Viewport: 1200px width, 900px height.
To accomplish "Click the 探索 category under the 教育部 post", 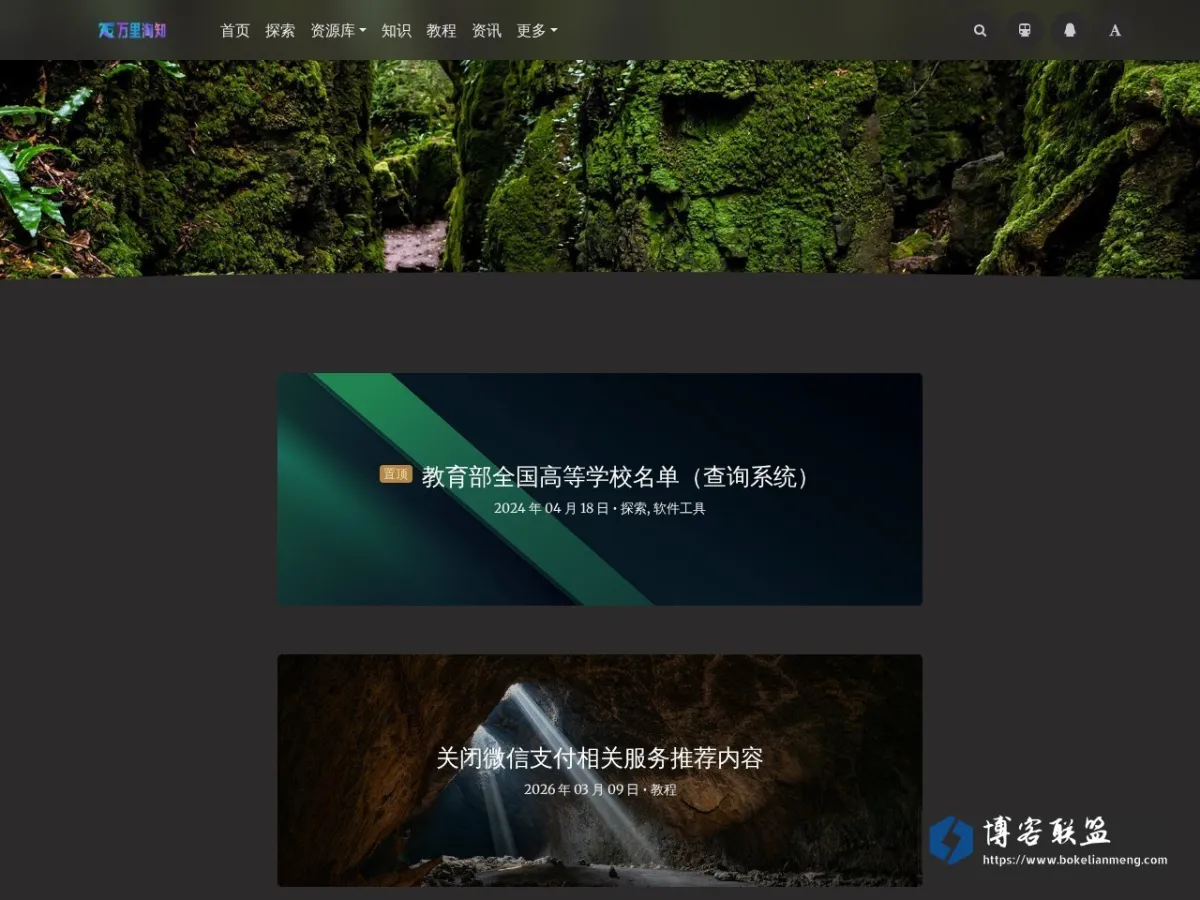I will [x=633, y=508].
